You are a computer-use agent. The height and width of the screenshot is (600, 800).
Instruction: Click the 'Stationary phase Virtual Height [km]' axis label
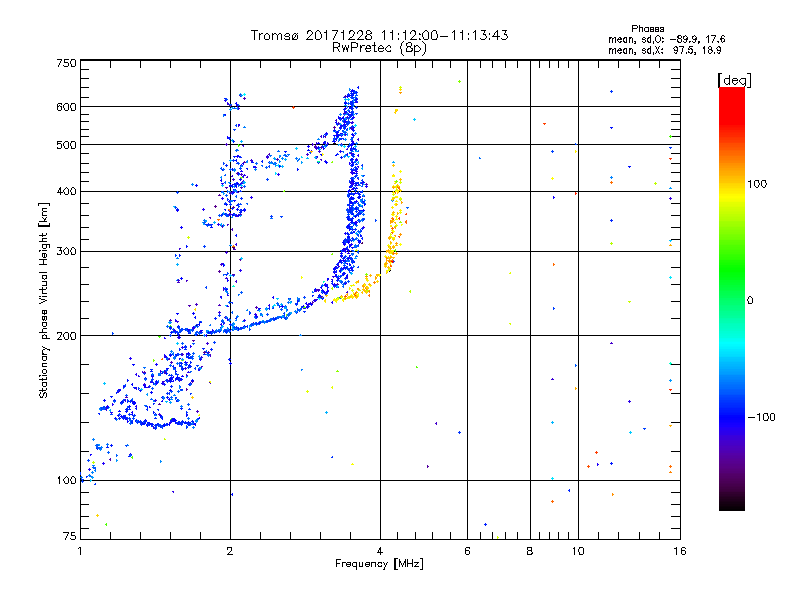point(44,300)
